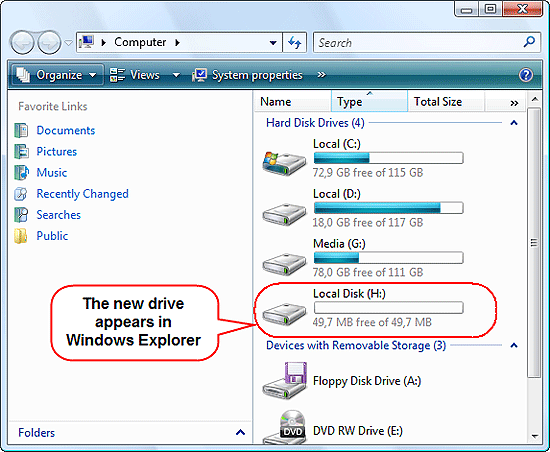Open the recent pages dropdown beside Forward

coord(69,43)
